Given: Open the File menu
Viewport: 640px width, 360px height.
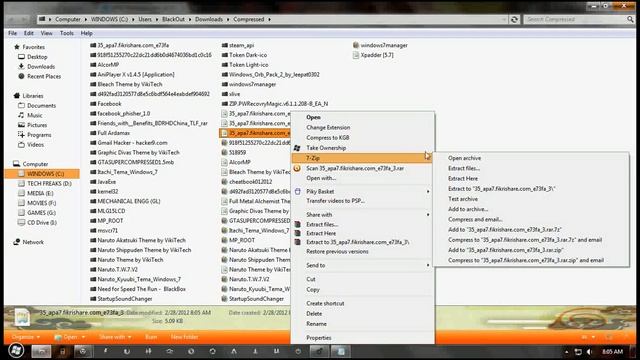Looking at the screenshot, I should point(13,33).
